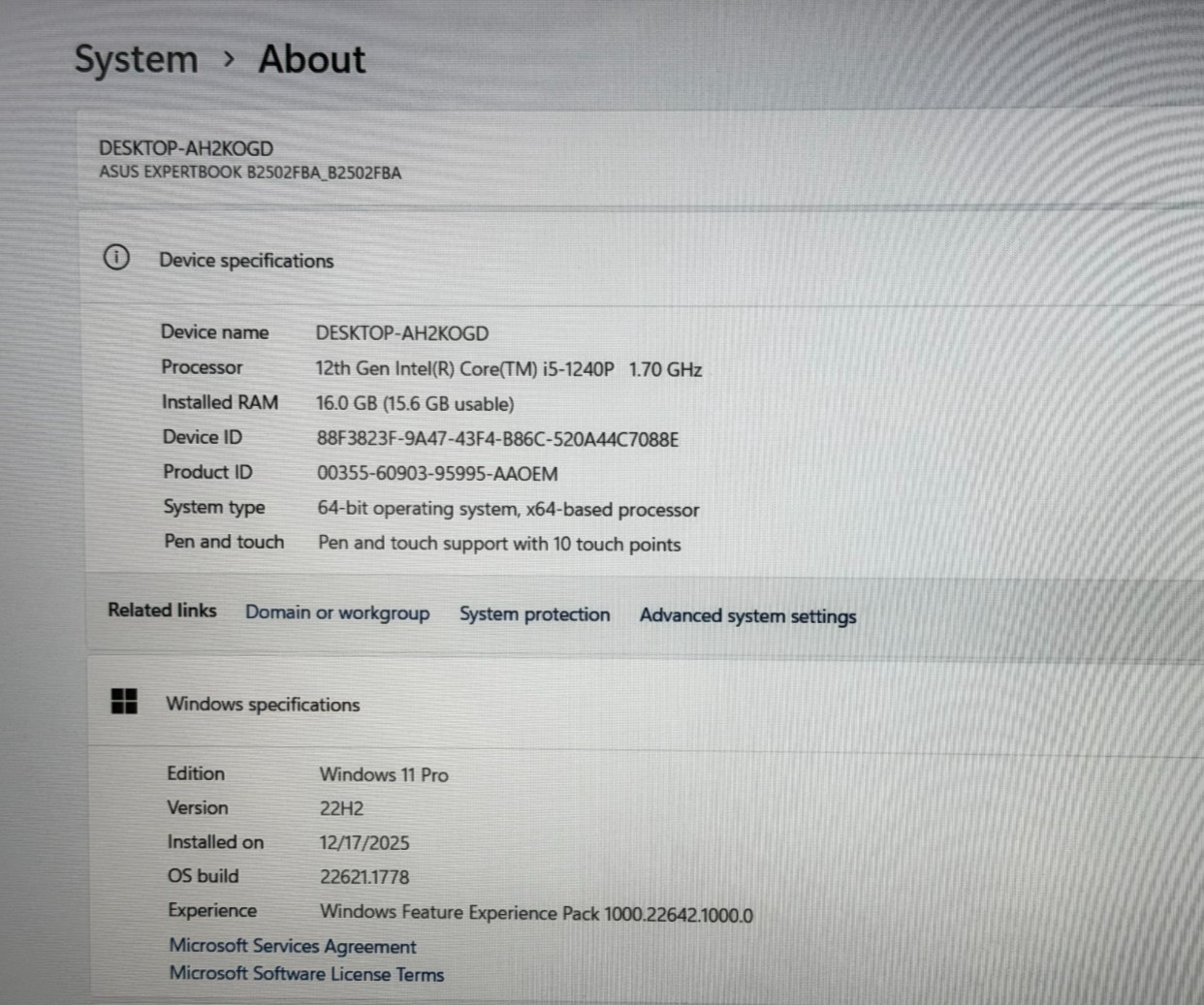Screen dimensions: 1204x1005
Task: Click the ASUS EXPERTBOOK B2502FBA_B2502FBA model text
Action: [250, 173]
